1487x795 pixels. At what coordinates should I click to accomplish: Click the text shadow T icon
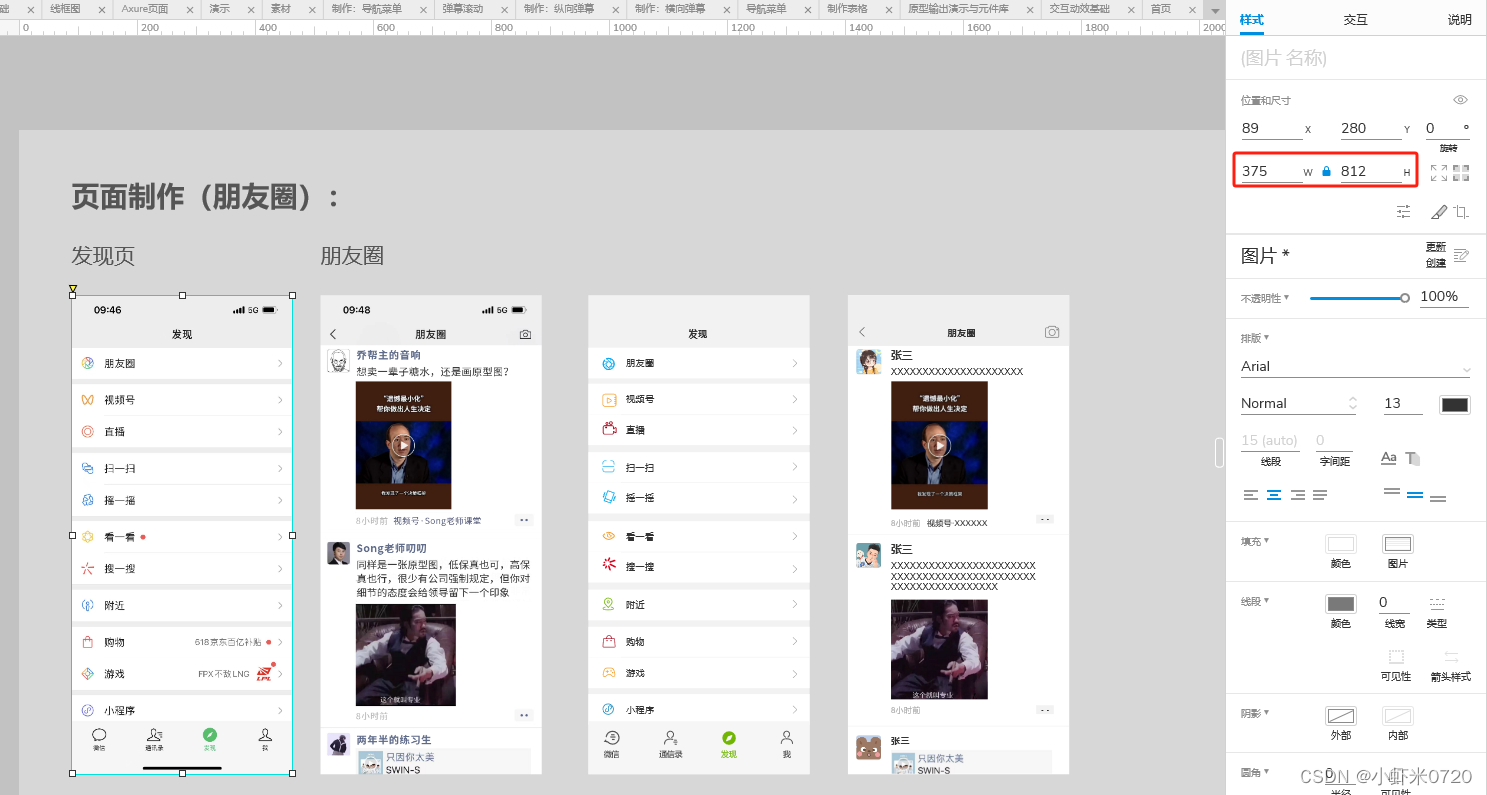point(1413,458)
